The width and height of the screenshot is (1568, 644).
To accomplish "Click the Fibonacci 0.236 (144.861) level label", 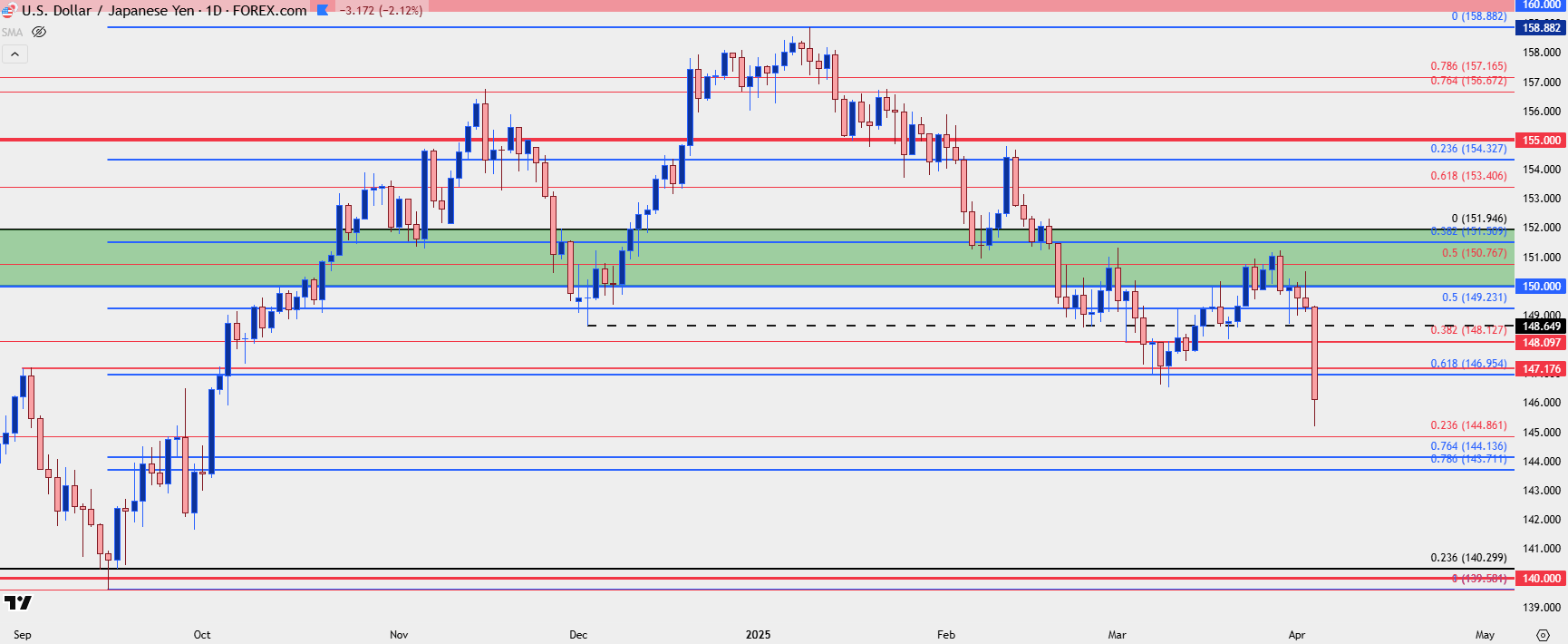I will 1468,425.
